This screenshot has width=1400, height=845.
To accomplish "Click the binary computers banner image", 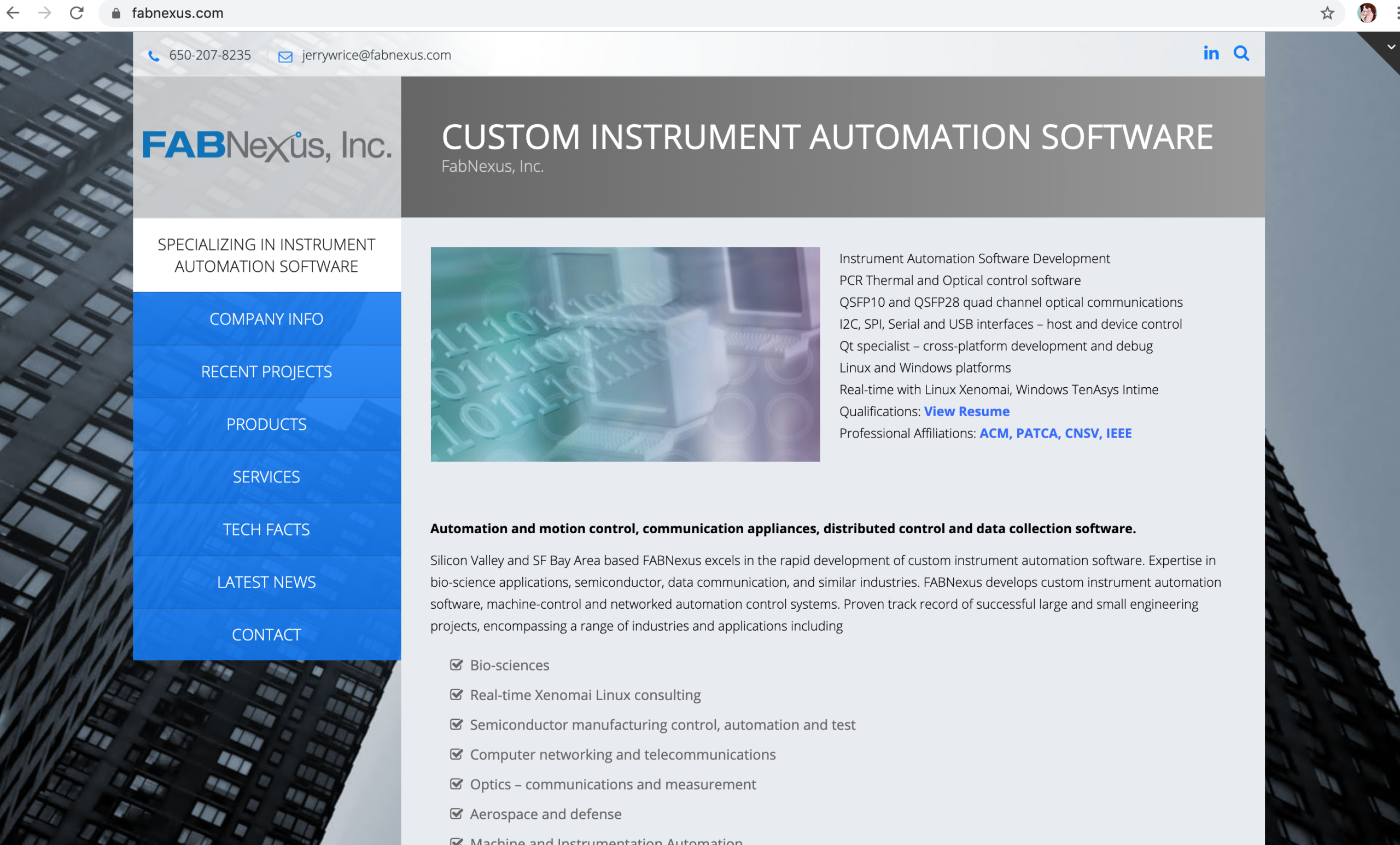I will (625, 354).
